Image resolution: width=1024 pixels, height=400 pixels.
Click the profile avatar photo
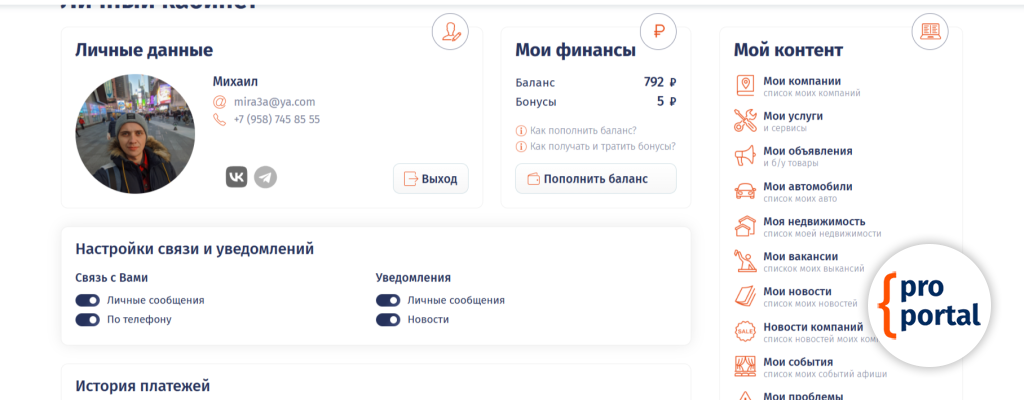point(134,134)
